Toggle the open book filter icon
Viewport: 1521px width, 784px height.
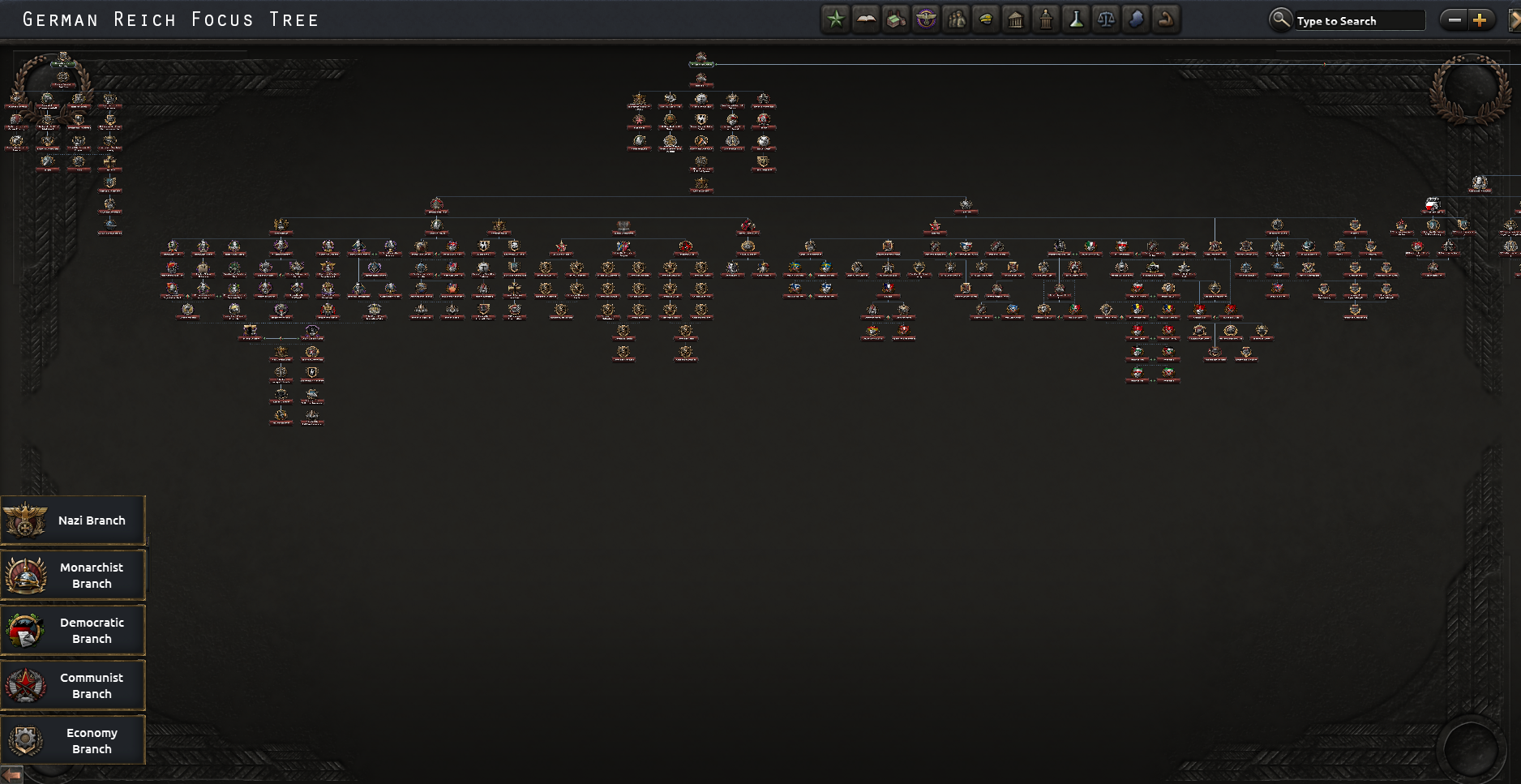866,19
